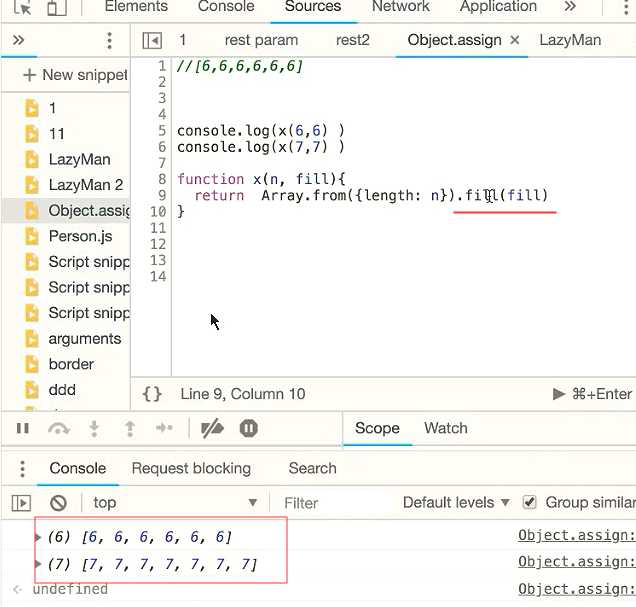Open the arguments snippet

tap(84, 339)
